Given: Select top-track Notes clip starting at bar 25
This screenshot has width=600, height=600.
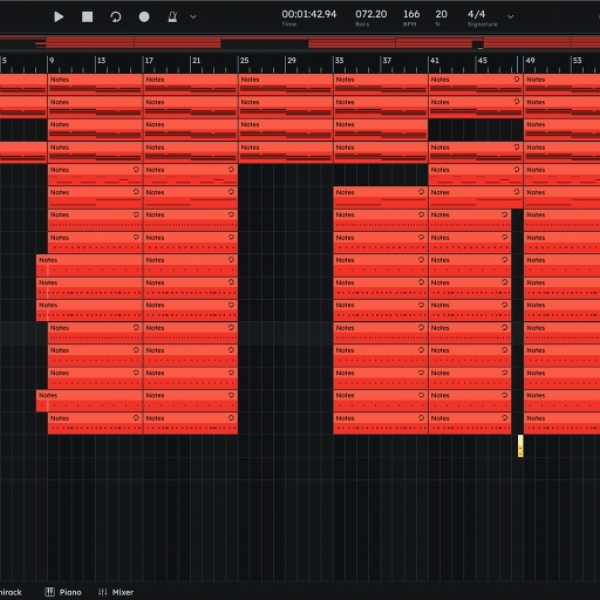Looking at the screenshot, I should (x=285, y=84).
